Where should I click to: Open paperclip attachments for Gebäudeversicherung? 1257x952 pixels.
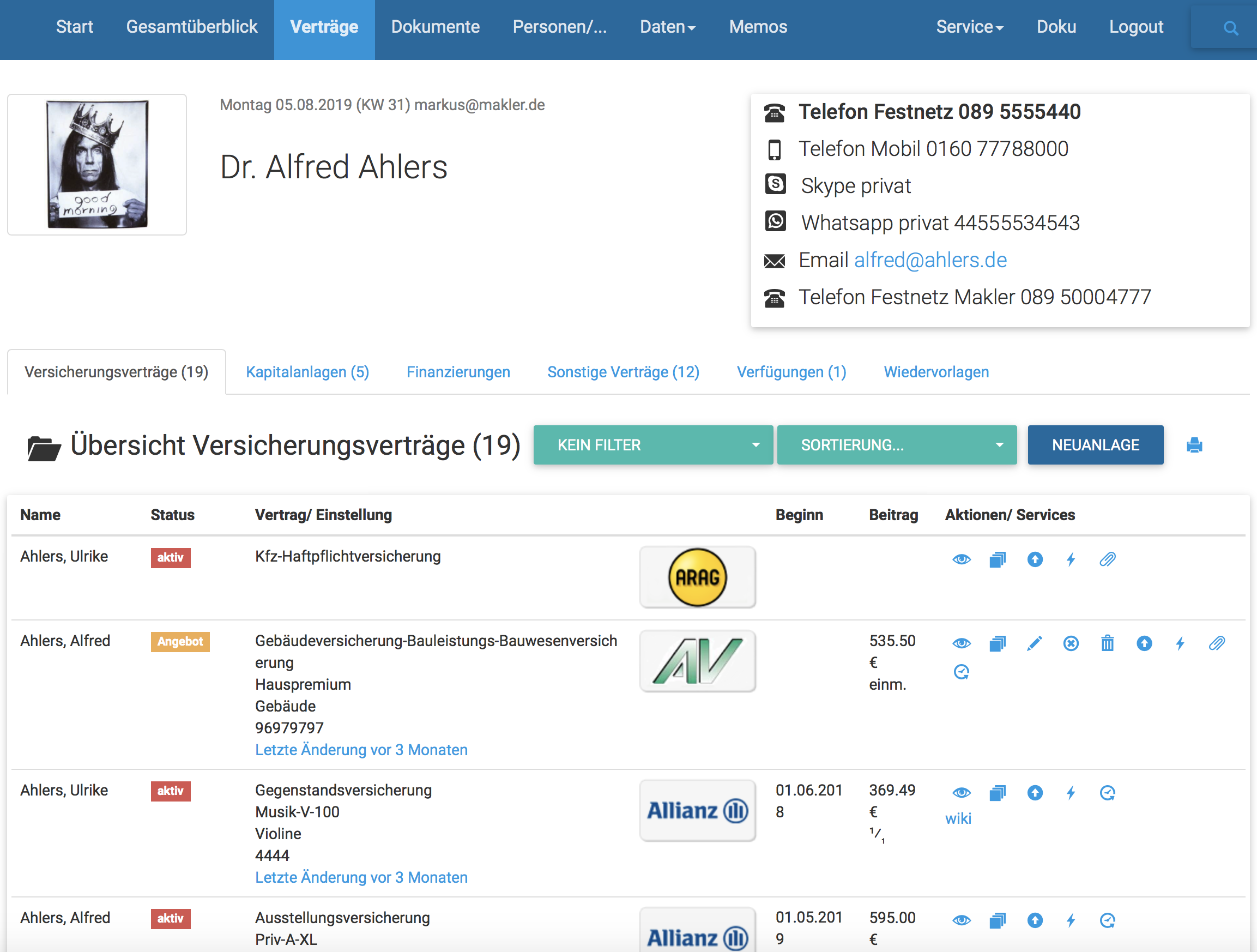click(x=1217, y=643)
